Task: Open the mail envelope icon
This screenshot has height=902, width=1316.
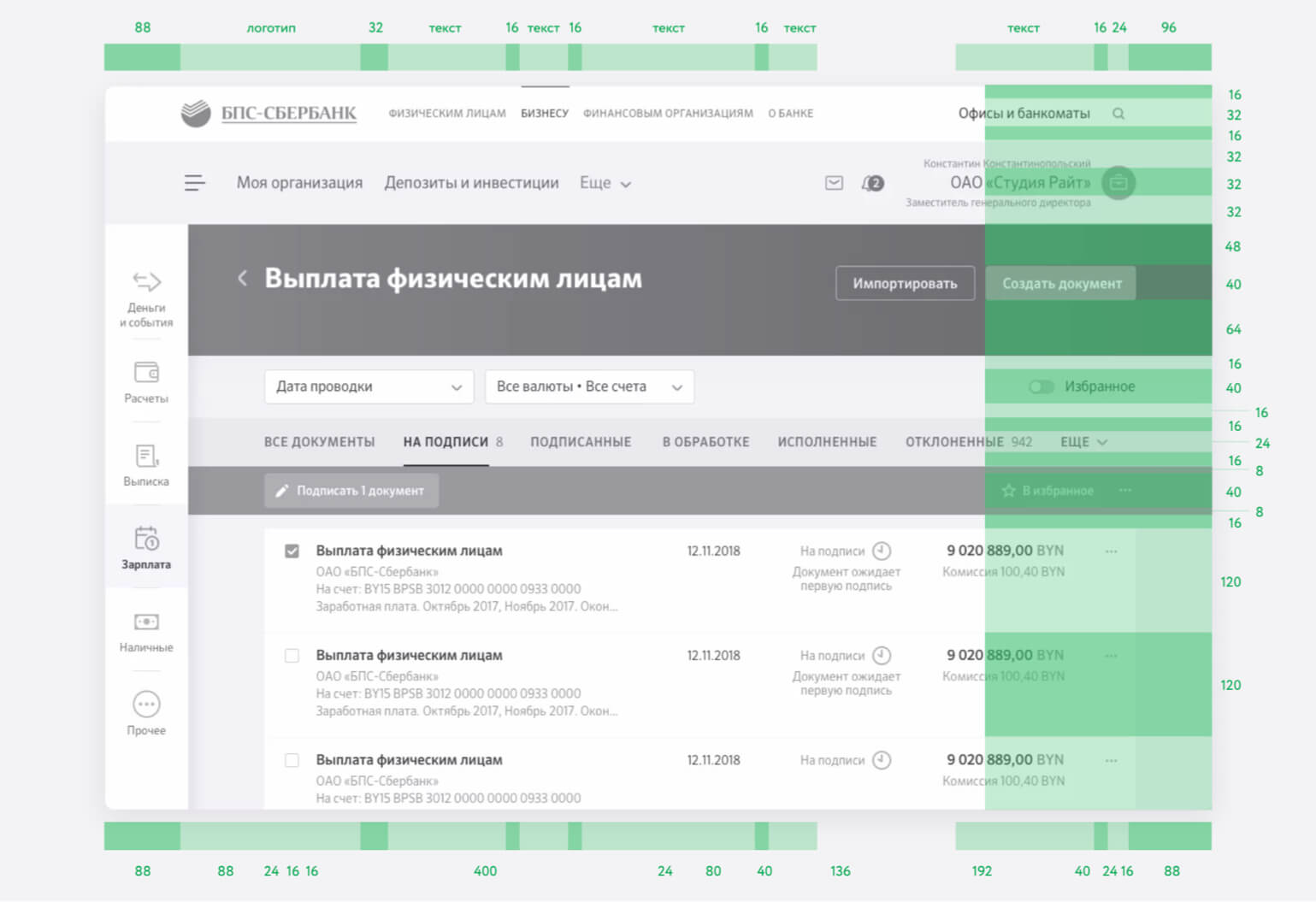Action: point(834,183)
